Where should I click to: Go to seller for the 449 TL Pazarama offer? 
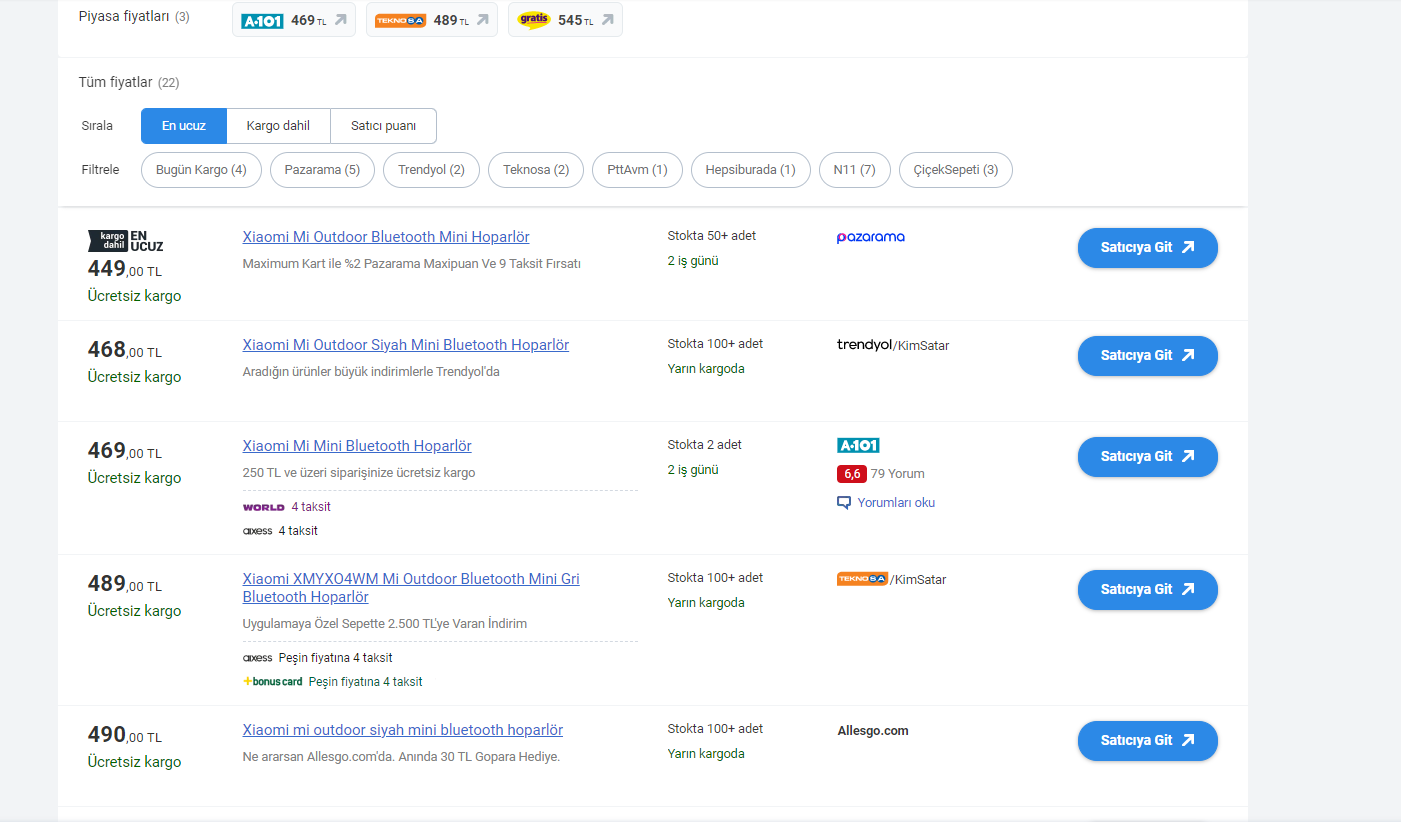[x=1147, y=248]
